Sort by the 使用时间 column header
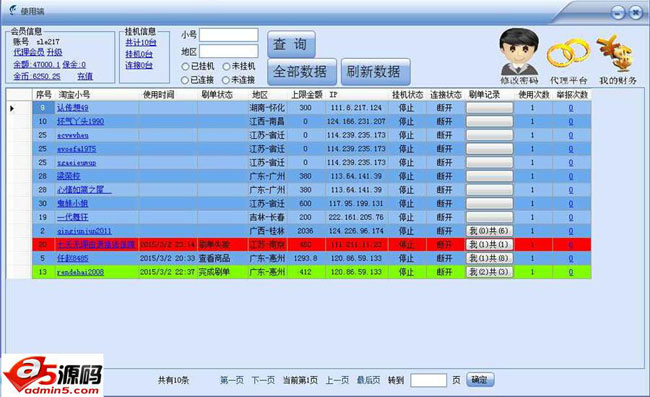The image size is (650, 397). tap(168, 95)
